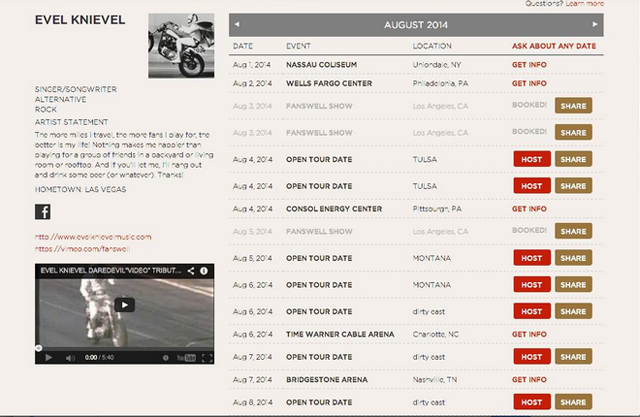The height and width of the screenshot is (417, 640).
Task: Share the Aug 5 Fanswell show
Action: pos(573,231)
